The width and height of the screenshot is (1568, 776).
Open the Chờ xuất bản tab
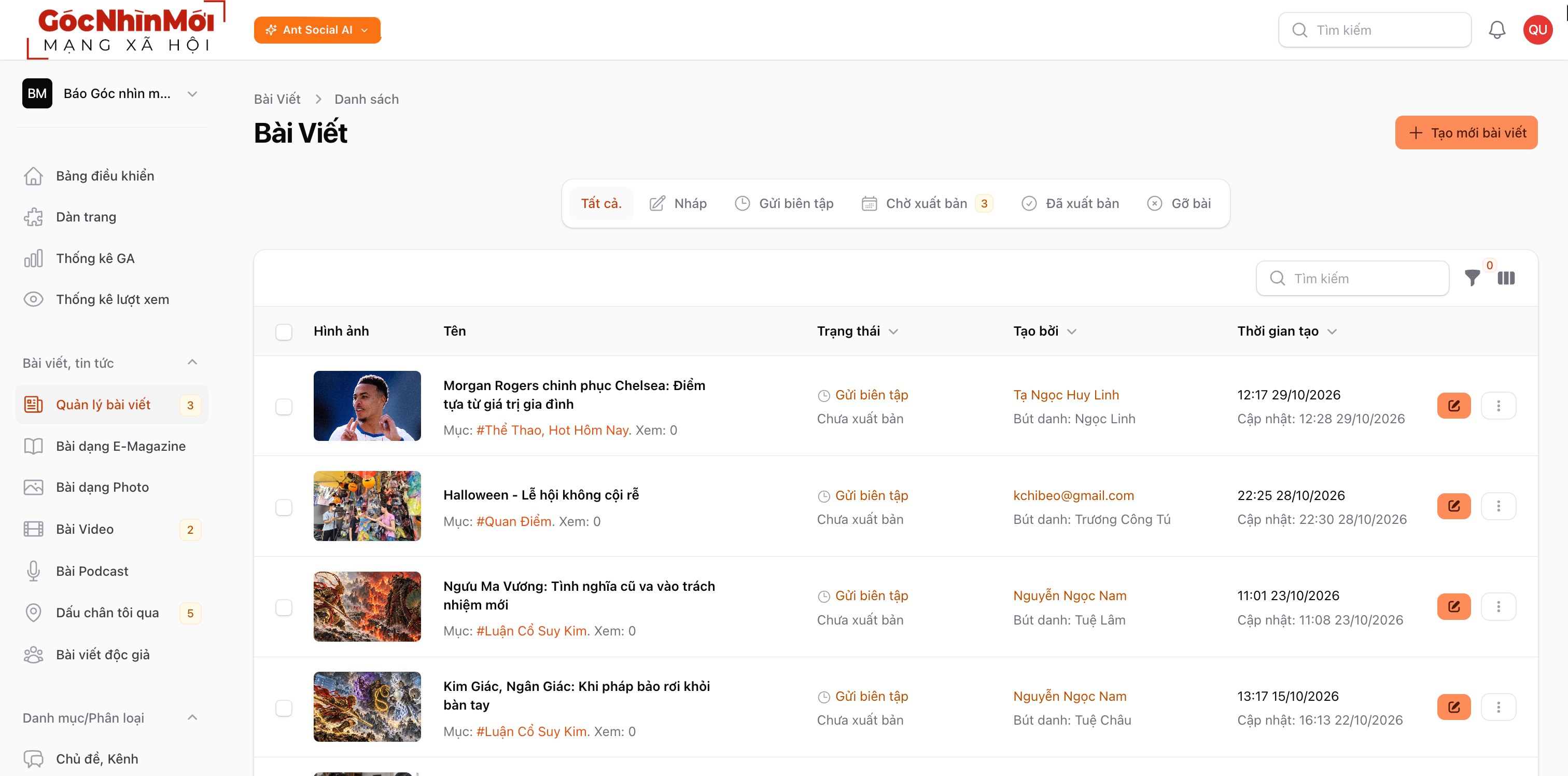point(927,203)
